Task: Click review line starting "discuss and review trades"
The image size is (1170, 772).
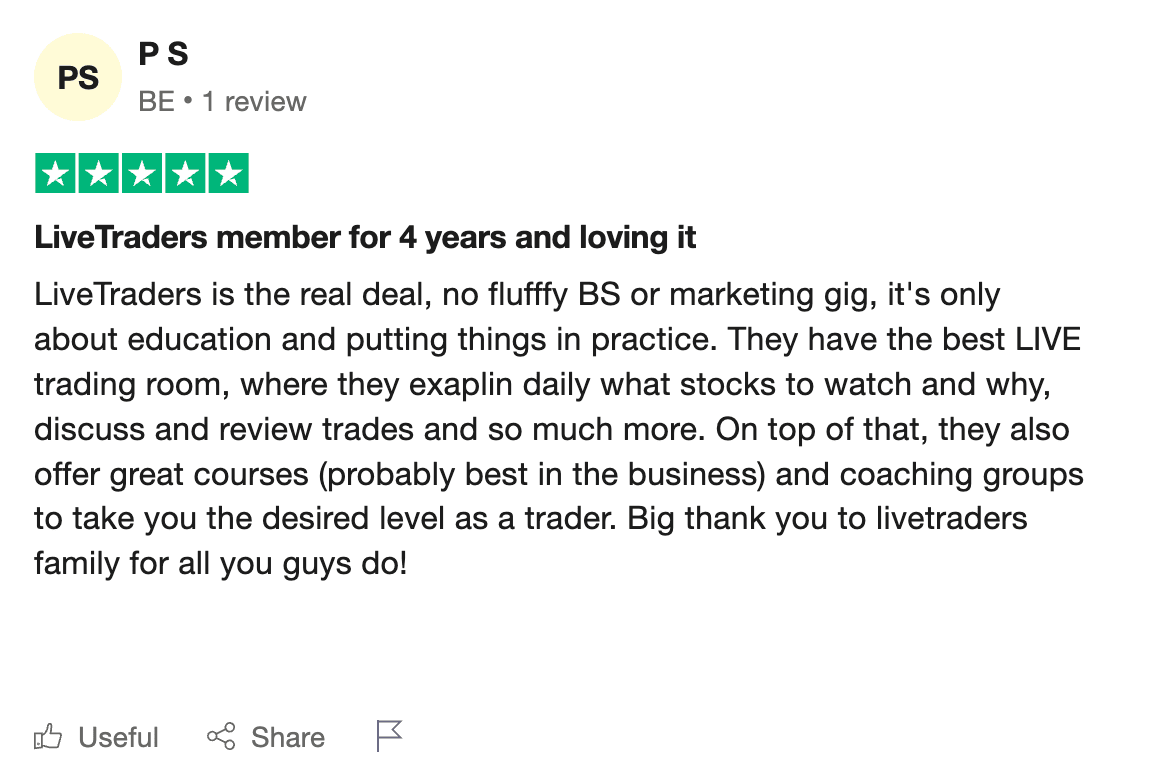Action: coord(550,429)
